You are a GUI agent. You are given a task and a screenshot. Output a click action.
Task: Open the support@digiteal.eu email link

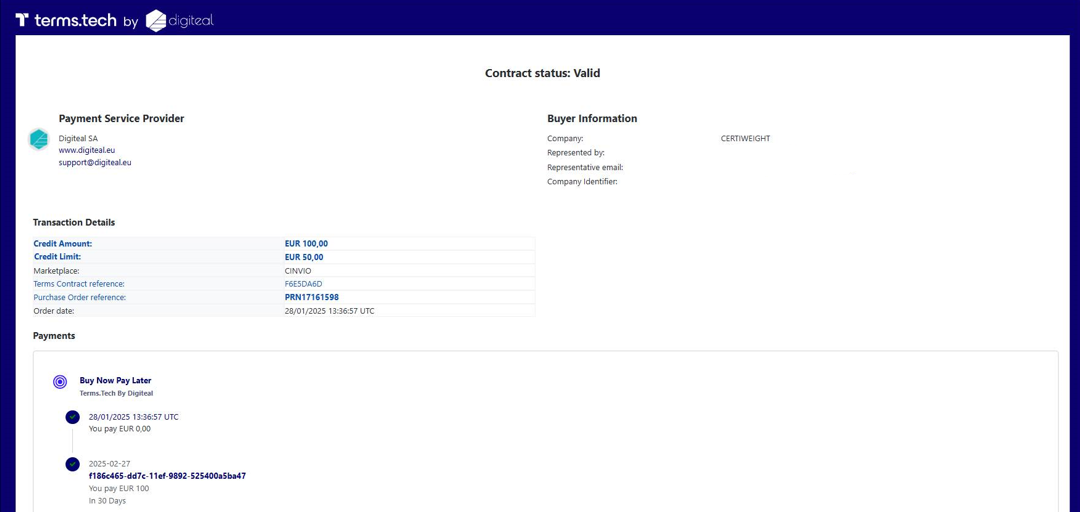(x=95, y=163)
